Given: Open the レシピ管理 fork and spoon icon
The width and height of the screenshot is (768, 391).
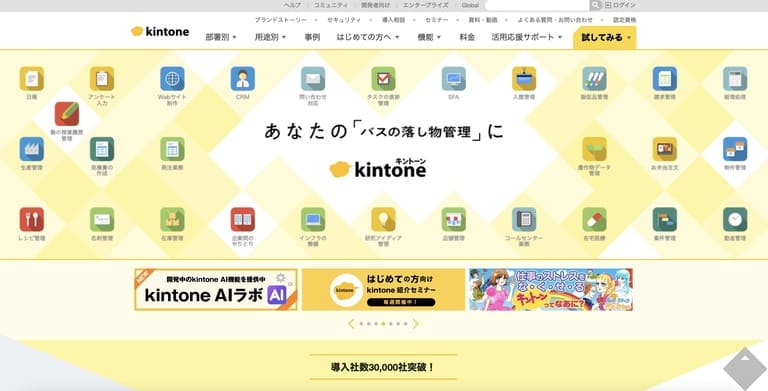Looking at the screenshot, I should [x=32, y=220].
